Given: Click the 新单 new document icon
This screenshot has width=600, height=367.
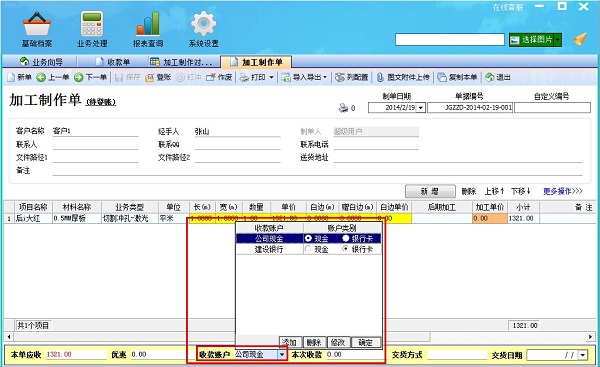Looking at the screenshot, I should click(x=11, y=77).
